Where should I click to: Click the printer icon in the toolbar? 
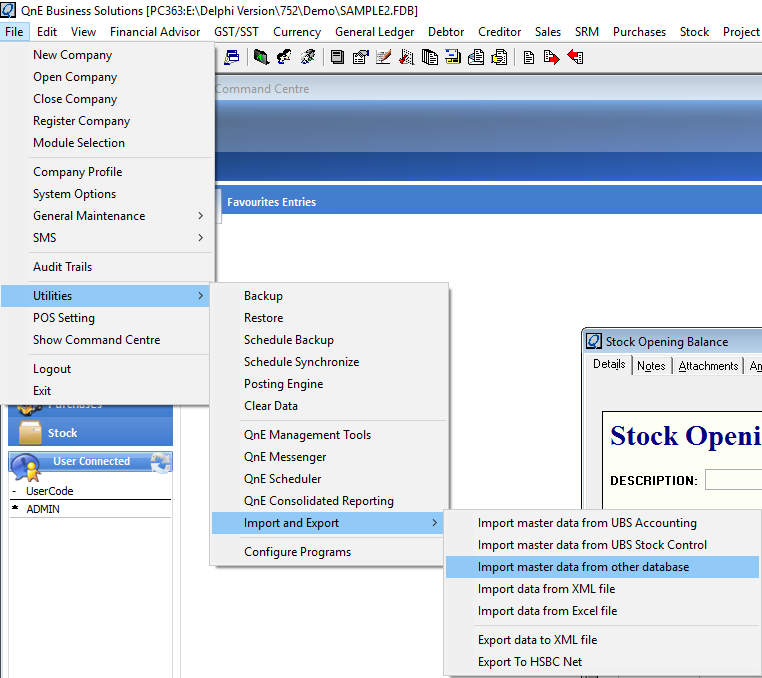tap(232, 57)
